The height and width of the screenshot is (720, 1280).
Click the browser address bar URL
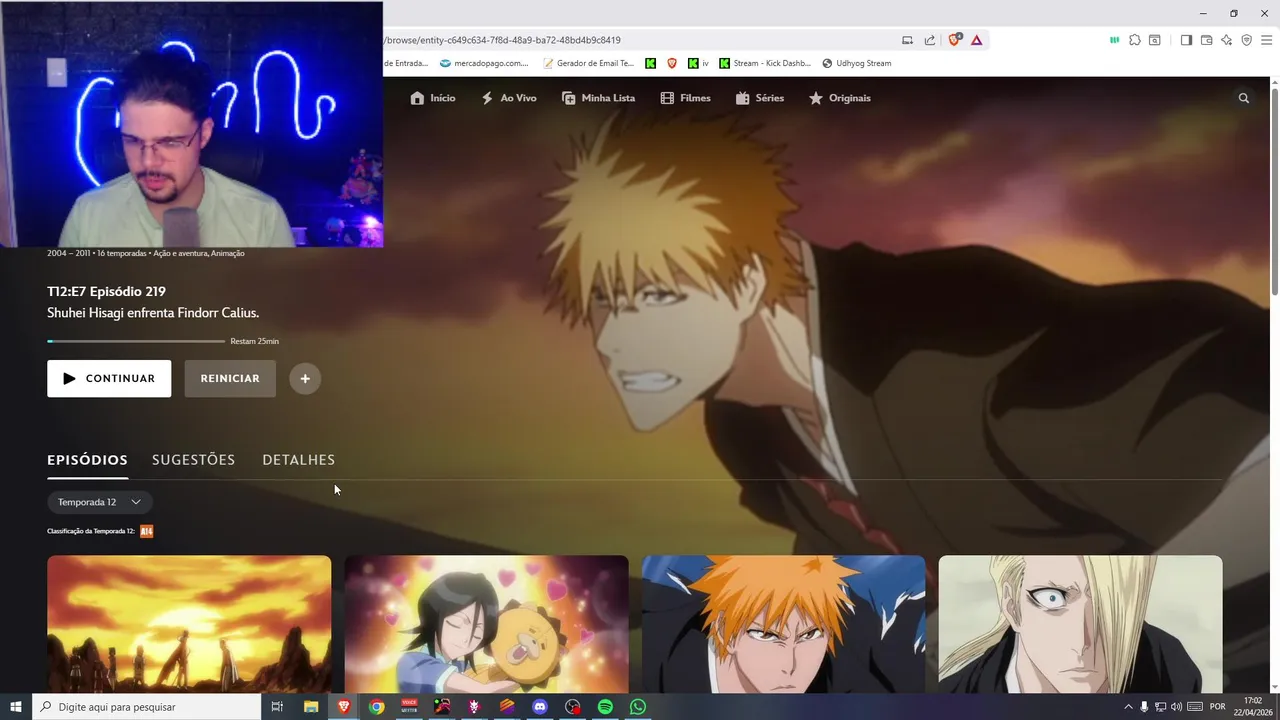[500, 40]
